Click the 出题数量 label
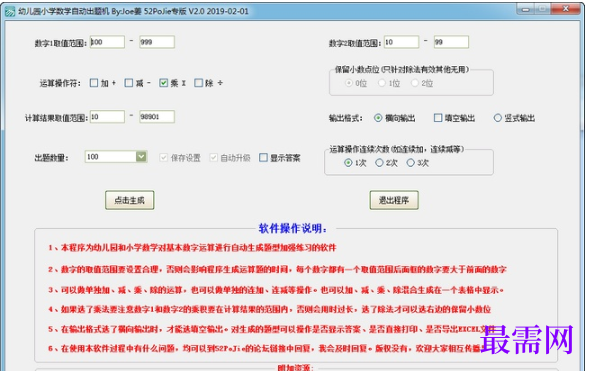The height and width of the screenshot is (371, 592). [x=51, y=158]
